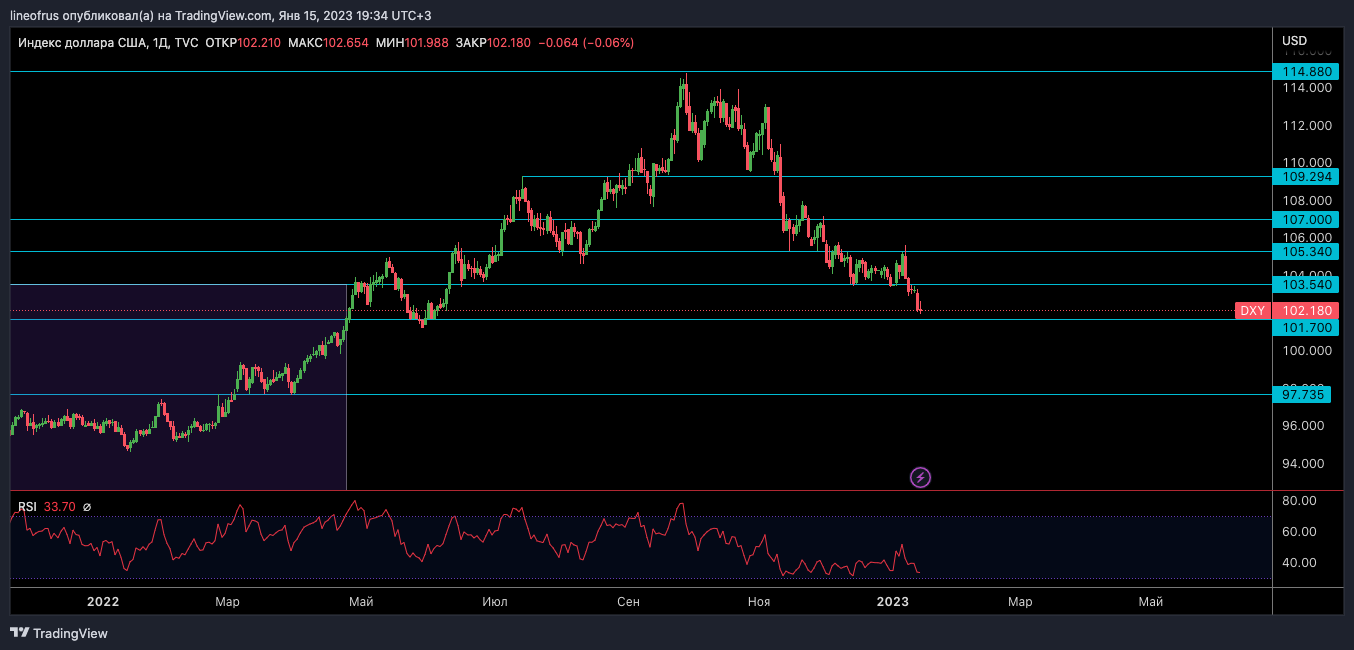
Task: Click the 60.00 RSI axis tick
Action: (x=1301, y=531)
